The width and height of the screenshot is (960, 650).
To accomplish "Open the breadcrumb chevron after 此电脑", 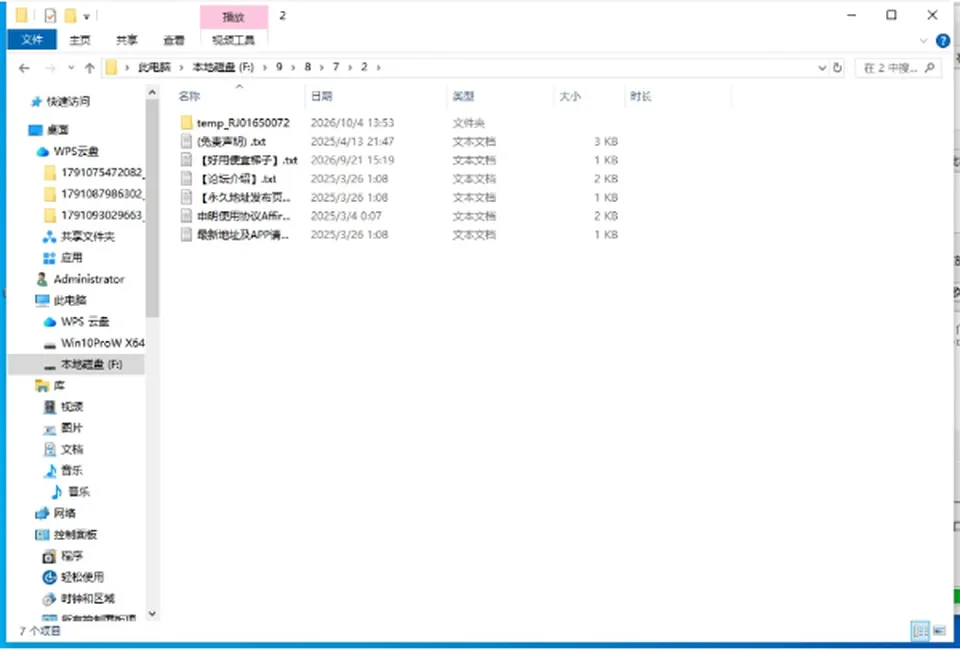I will [x=182, y=67].
